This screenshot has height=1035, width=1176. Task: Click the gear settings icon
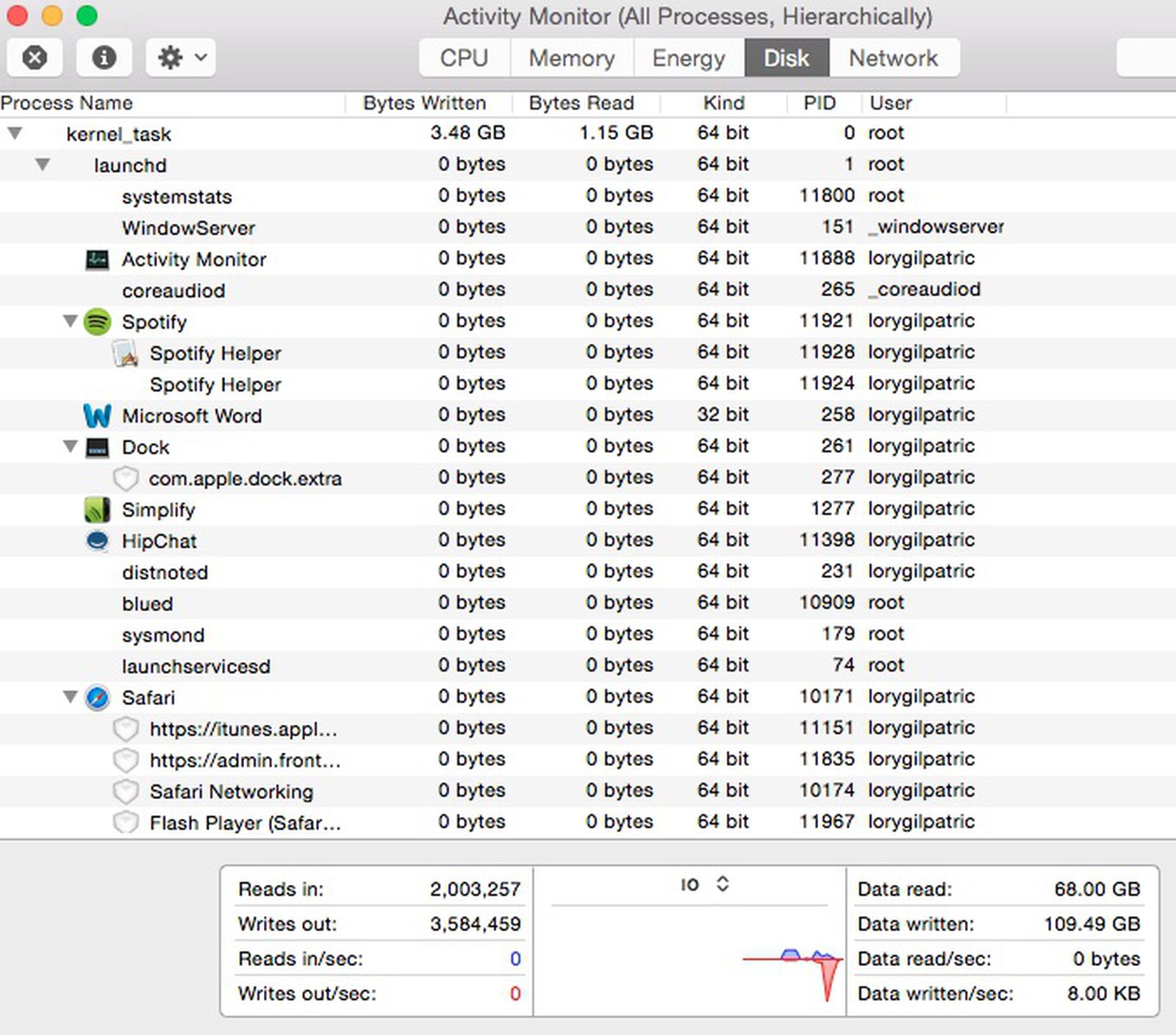(171, 57)
